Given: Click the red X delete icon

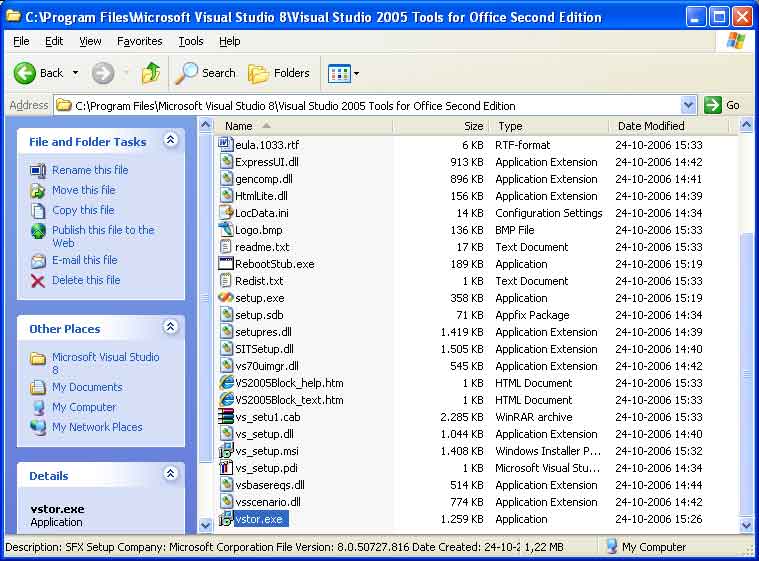Looking at the screenshot, I should 38,281.
